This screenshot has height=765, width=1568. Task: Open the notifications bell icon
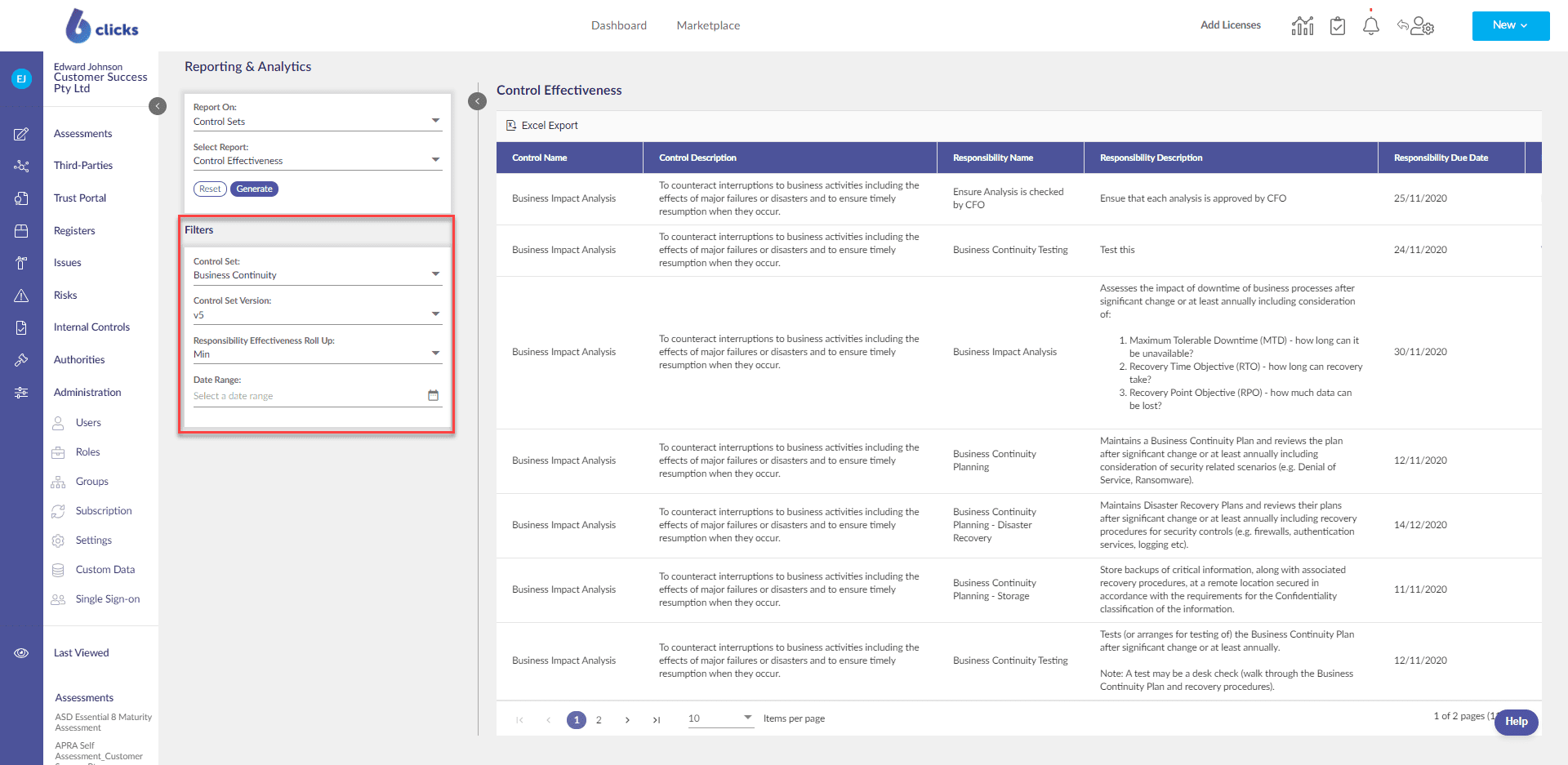[x=1370, y=26]
